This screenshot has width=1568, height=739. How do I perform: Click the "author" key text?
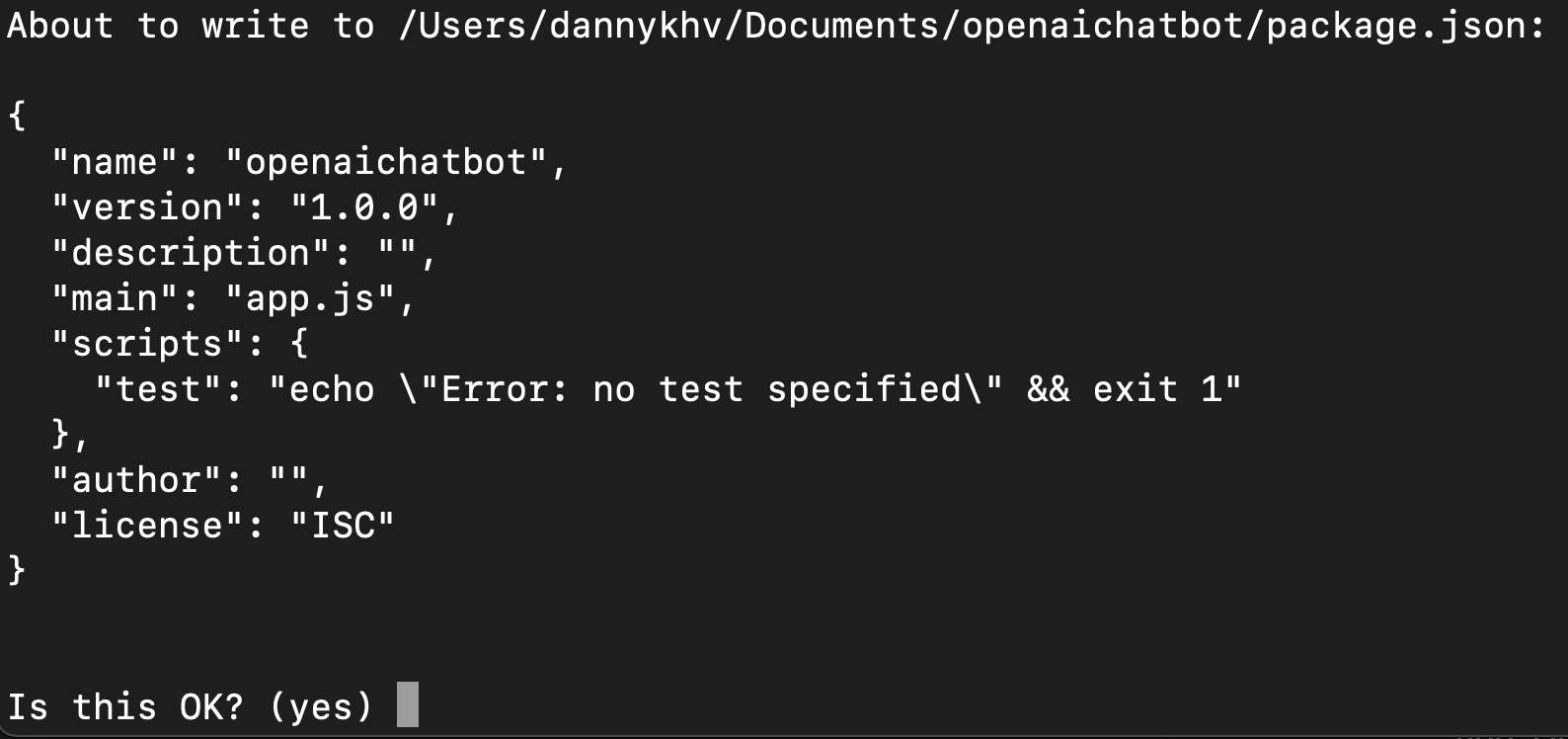coord(136,480)
